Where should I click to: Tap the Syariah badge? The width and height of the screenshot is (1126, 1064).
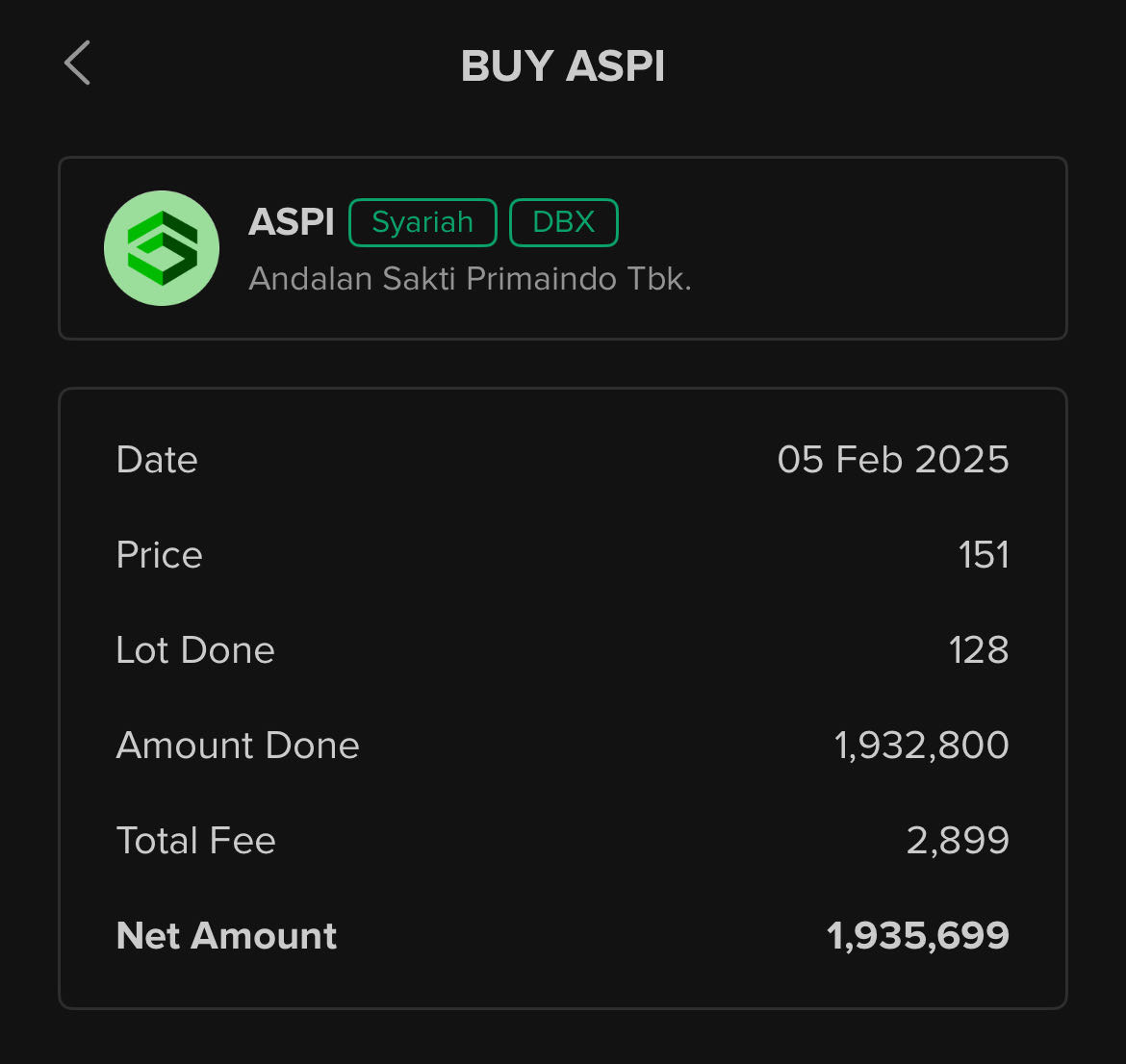(422, 222)
